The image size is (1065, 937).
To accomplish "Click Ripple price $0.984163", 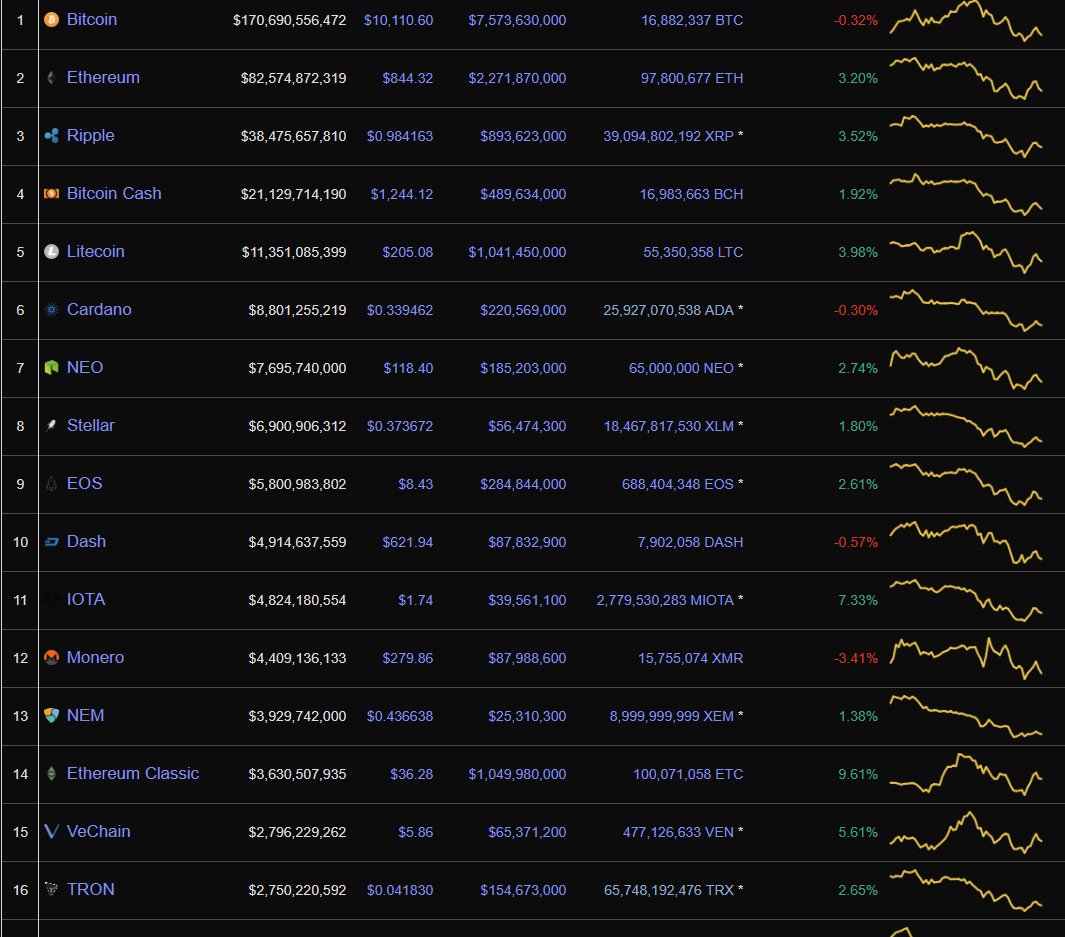I will 400,136.
